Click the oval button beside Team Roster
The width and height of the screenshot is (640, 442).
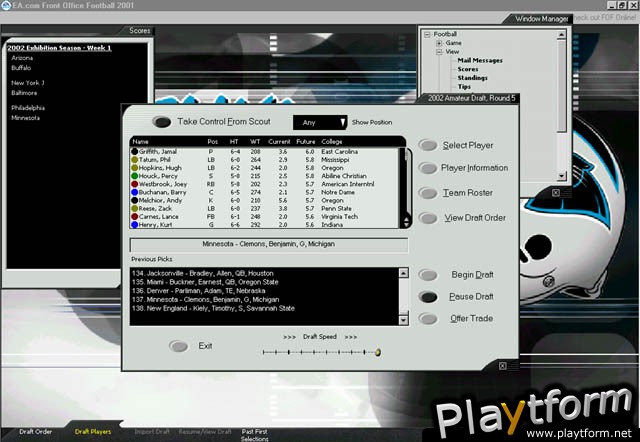coord(428,193)
